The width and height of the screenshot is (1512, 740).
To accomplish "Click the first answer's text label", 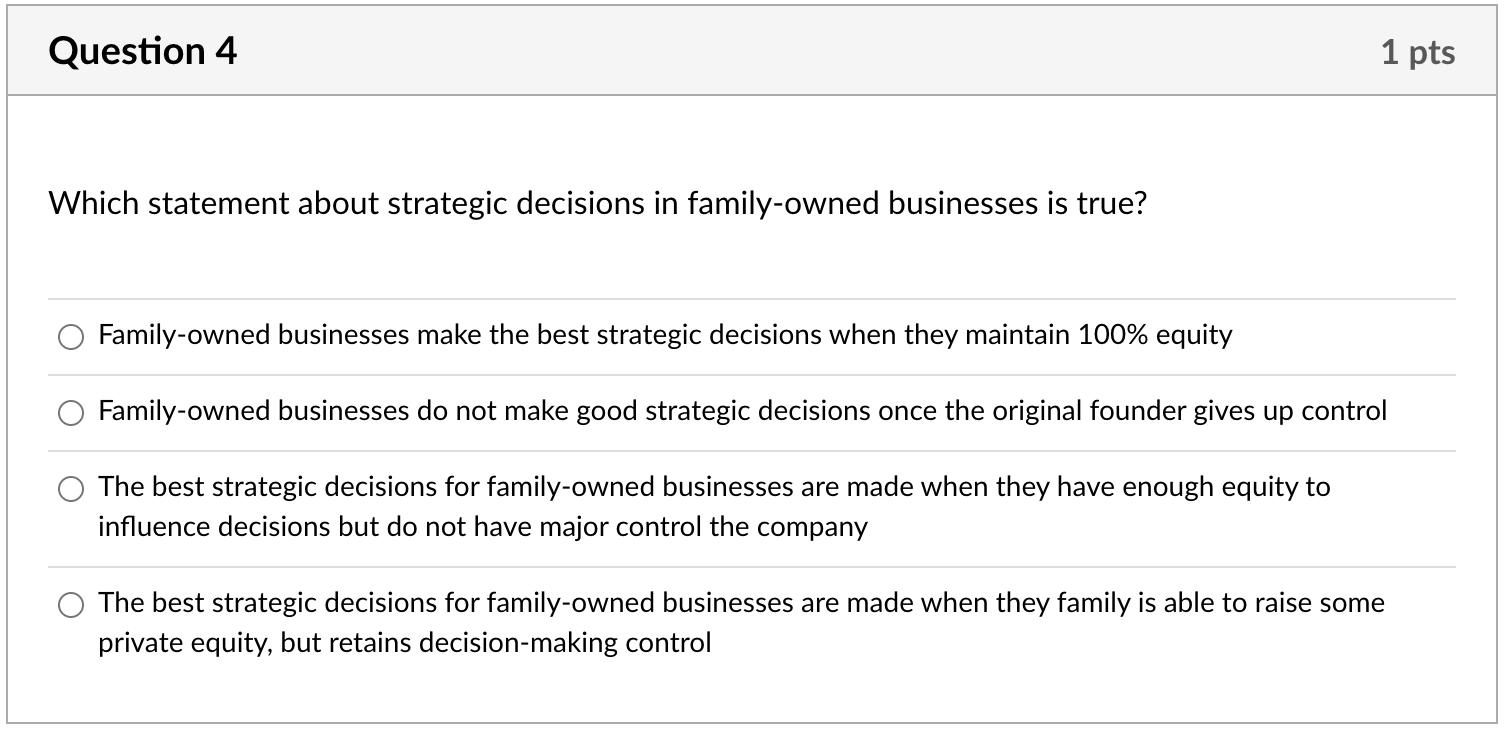I will [x=663, y=336].
